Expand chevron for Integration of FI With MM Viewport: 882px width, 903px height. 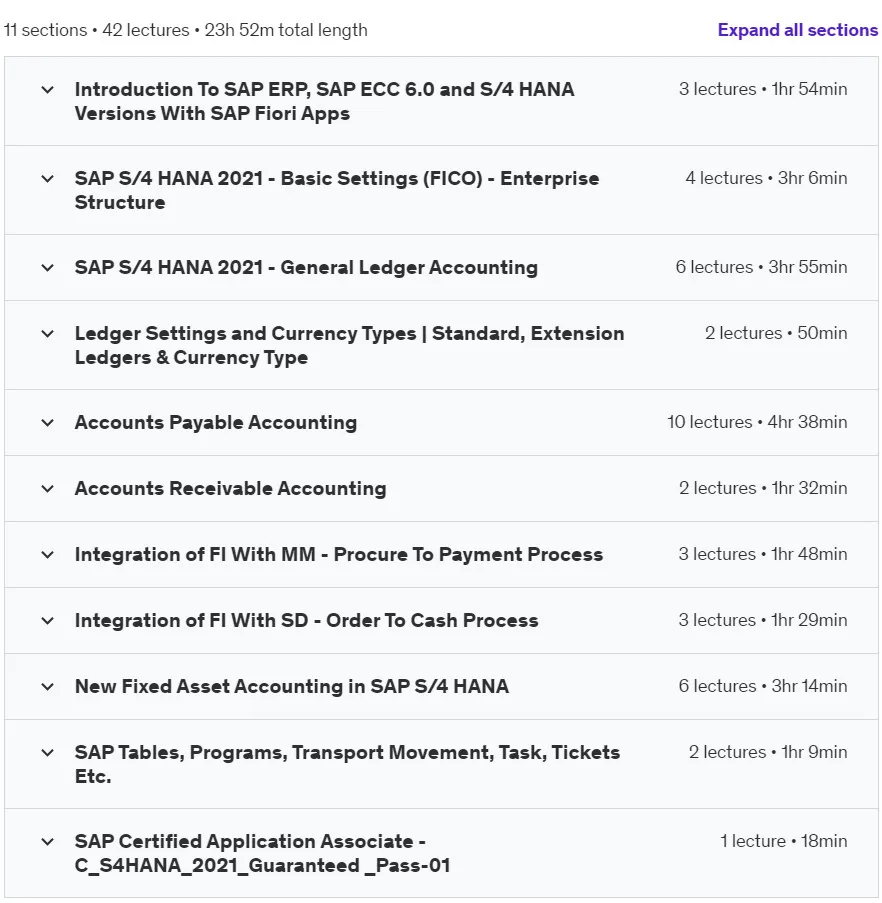48,555
